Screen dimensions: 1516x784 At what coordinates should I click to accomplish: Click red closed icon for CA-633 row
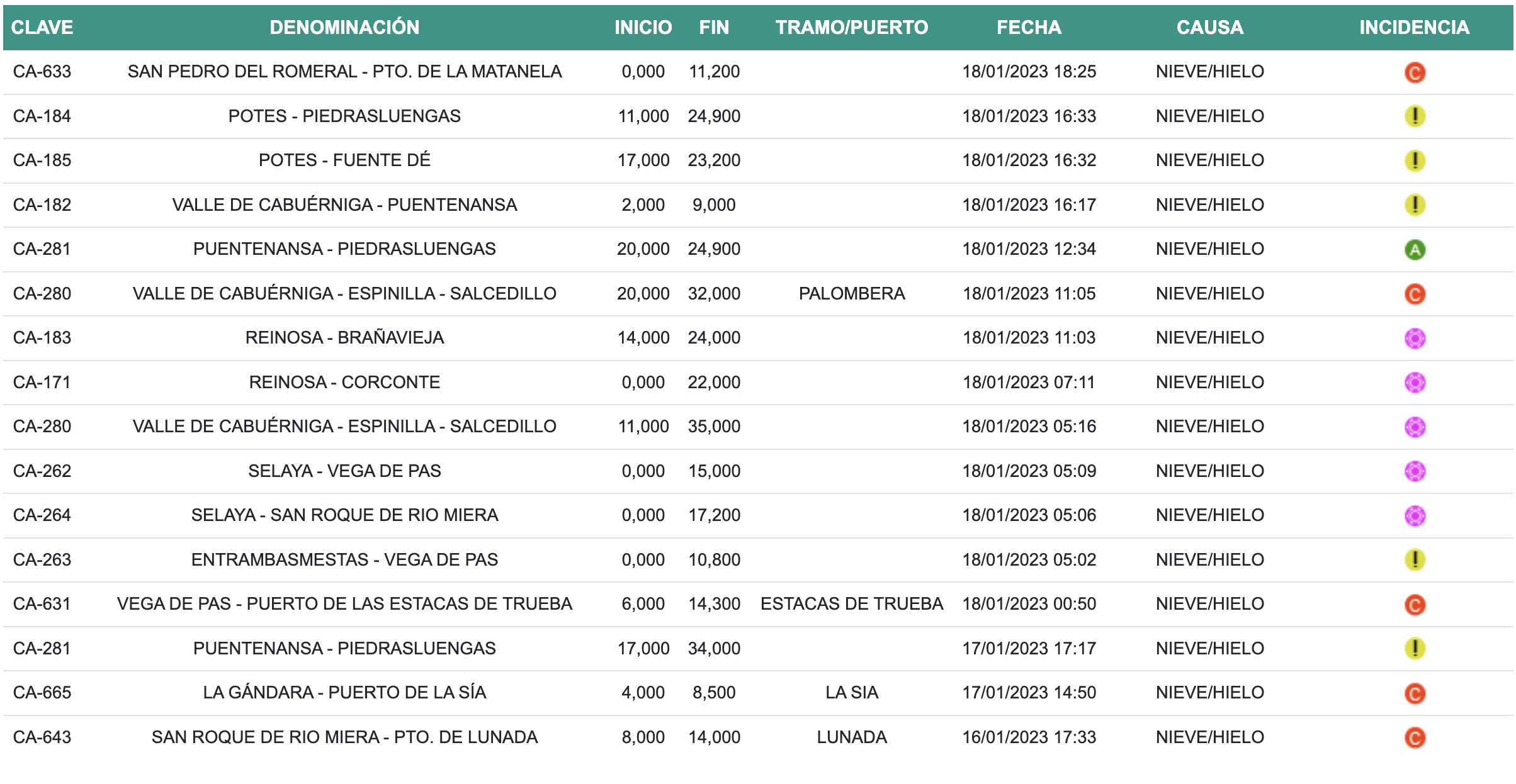click(x=1414, y=72)
